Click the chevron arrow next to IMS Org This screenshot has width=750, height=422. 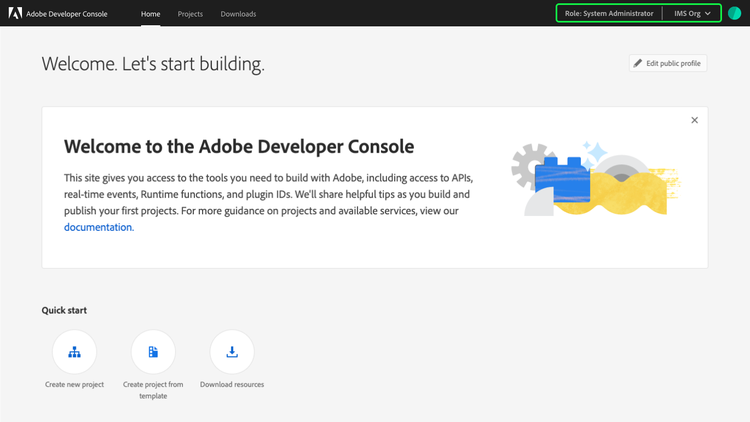click(708, 14)
